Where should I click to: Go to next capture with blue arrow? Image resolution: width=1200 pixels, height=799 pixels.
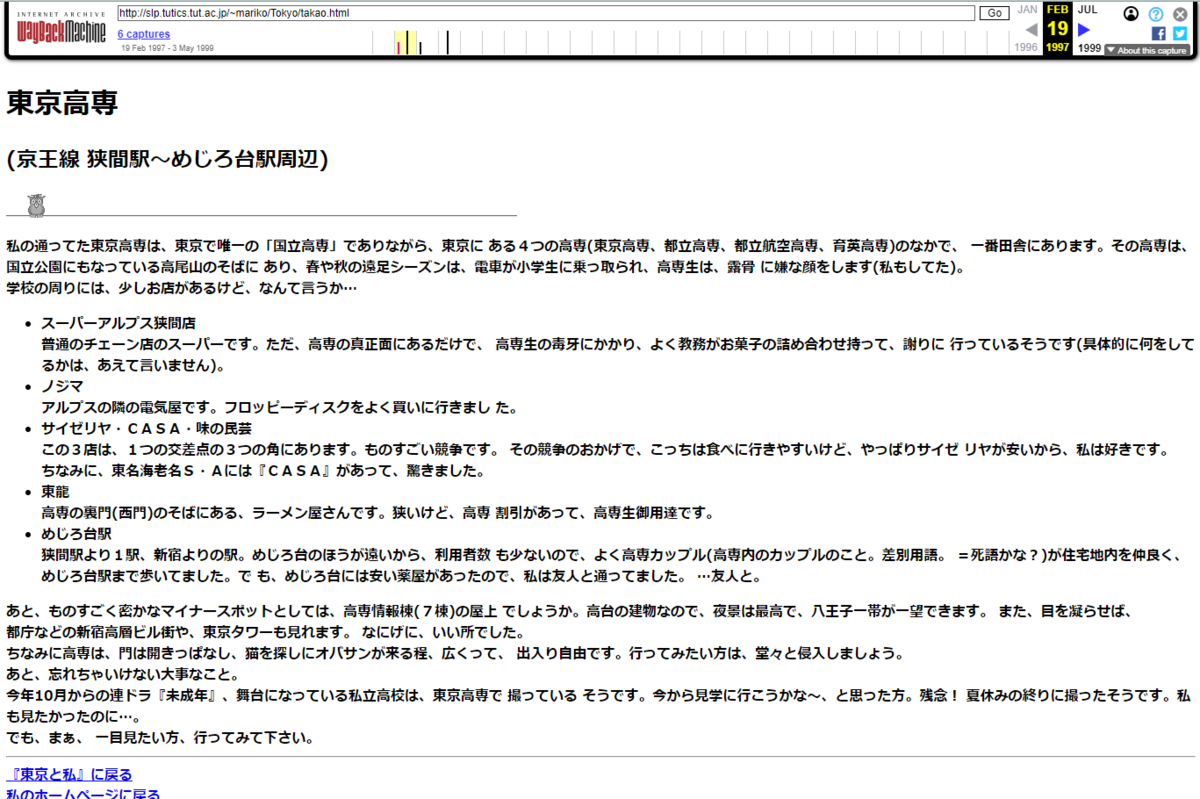1083,30
